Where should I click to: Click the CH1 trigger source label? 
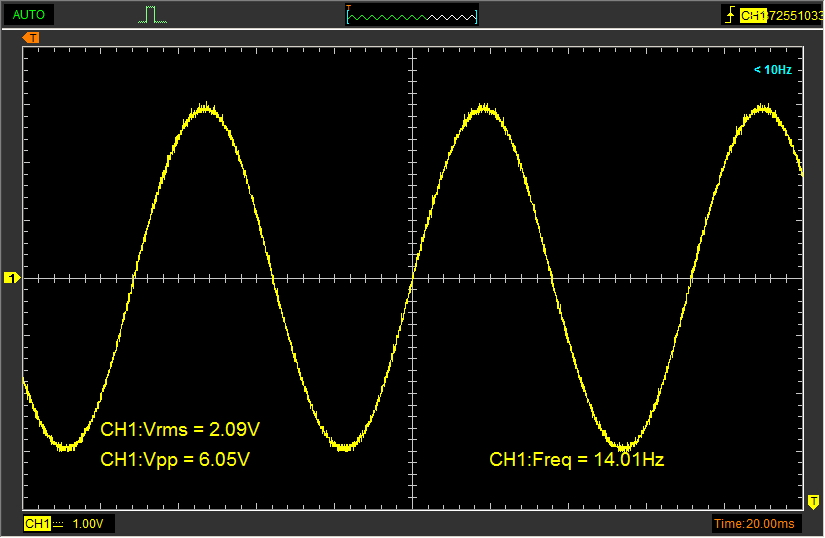click(x=752, y=16)
